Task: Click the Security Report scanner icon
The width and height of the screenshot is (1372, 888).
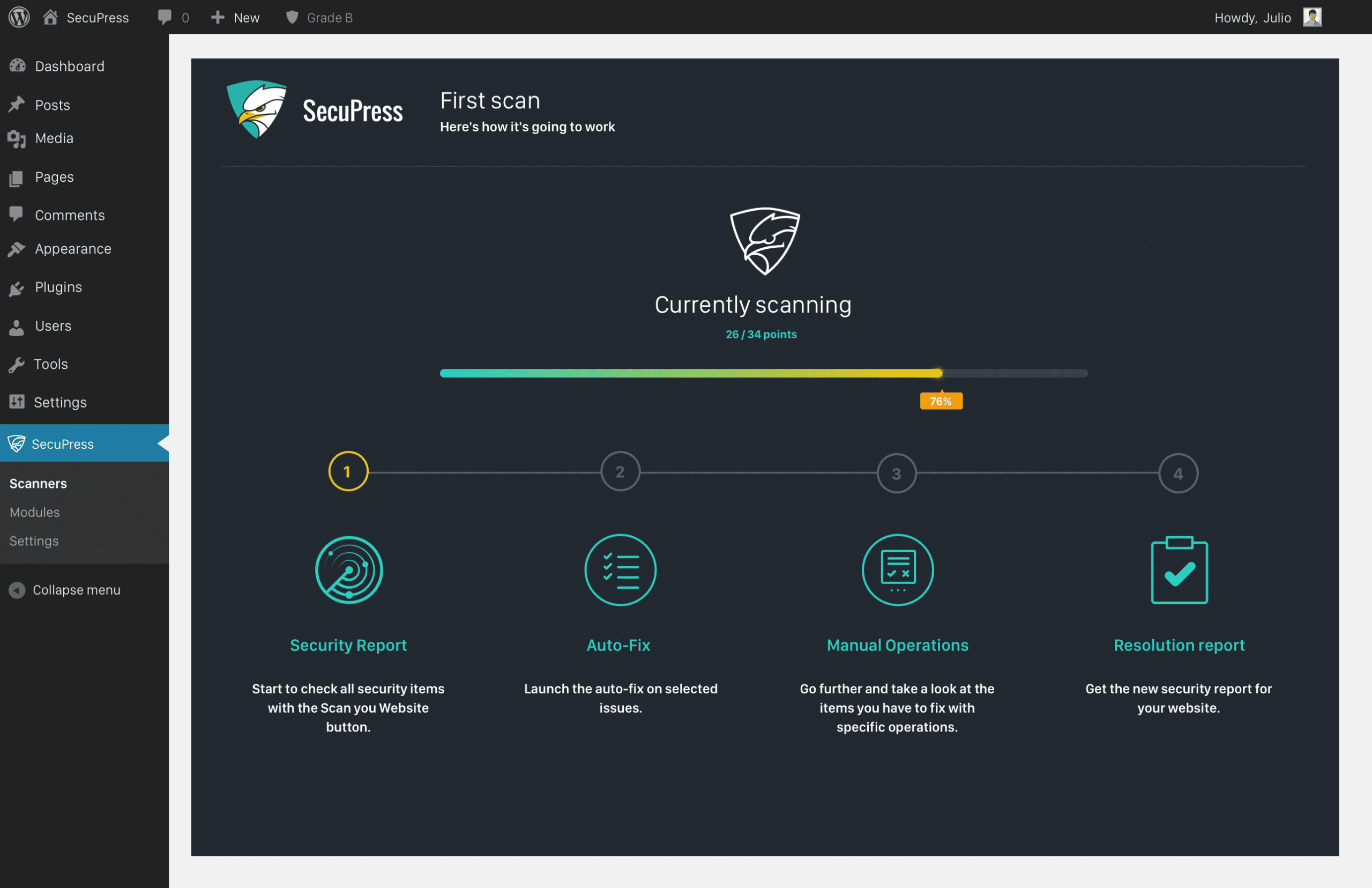Action: [x=348, y=570]
